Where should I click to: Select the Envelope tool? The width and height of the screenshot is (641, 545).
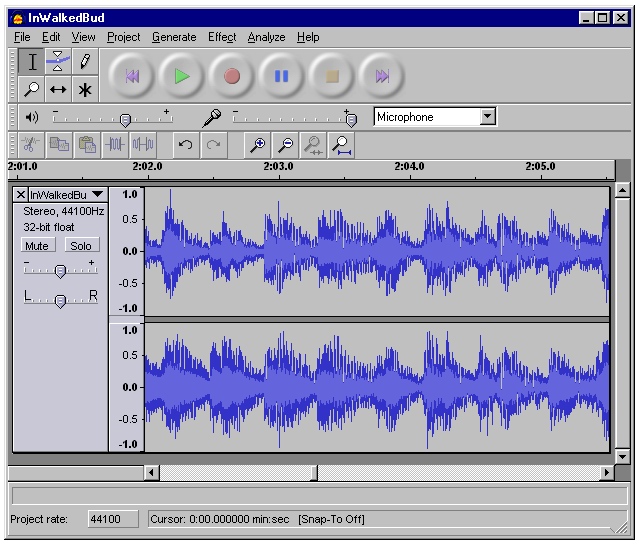pos(58,62)
